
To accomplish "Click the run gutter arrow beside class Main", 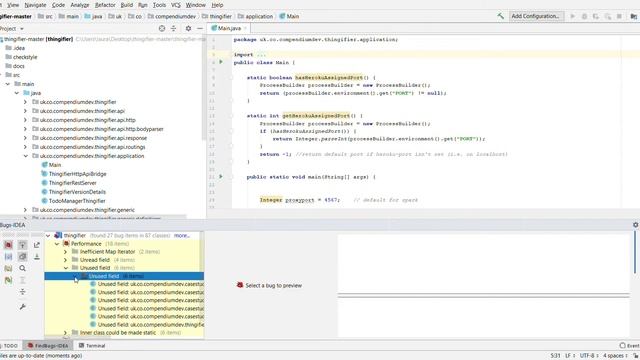I will [x=221, y=62].
